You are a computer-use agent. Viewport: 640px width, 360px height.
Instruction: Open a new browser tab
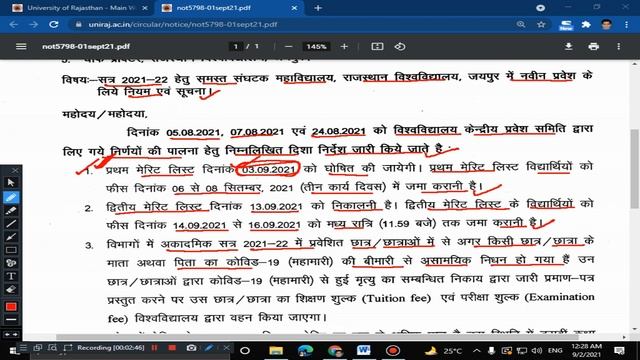(x=318, y=8)
